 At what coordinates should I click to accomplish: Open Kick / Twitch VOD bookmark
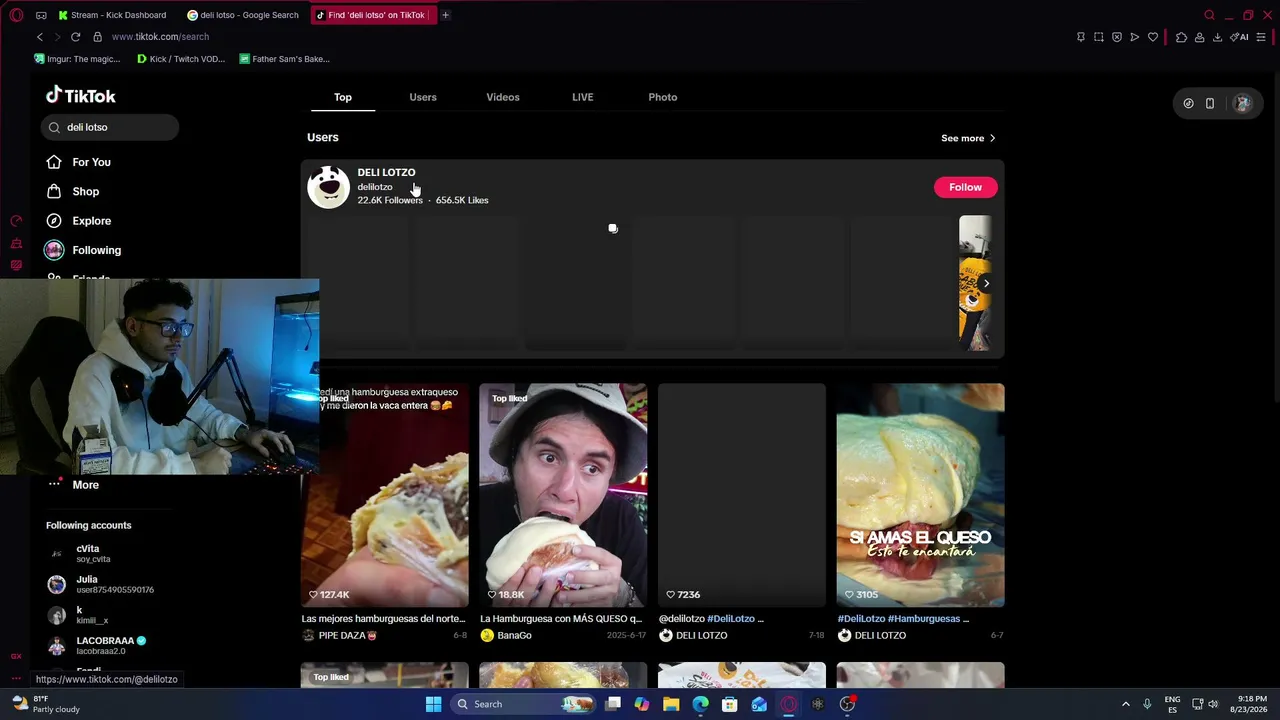click(x=181, y=59)
